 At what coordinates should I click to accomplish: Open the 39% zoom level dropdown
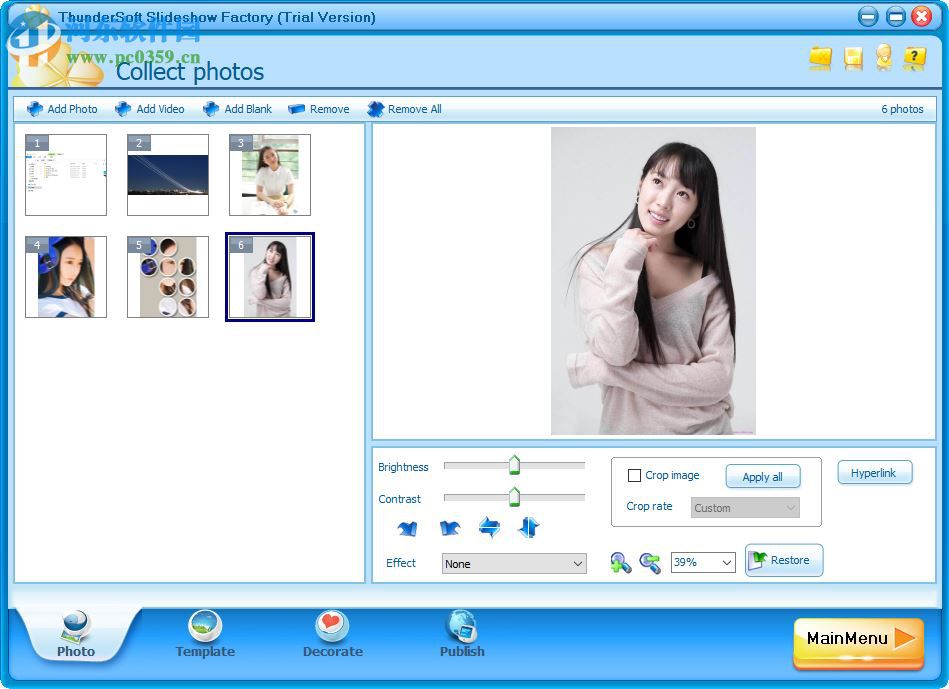[x=702, y=562]
